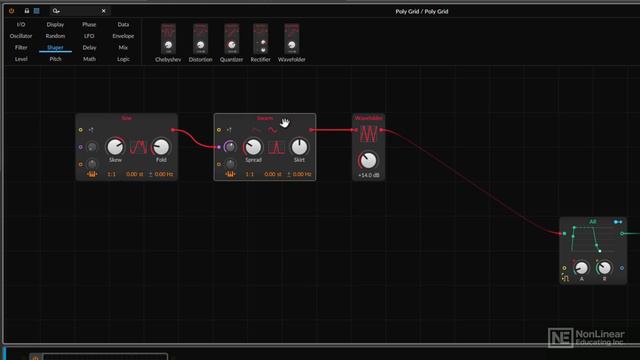
Task: Open the Display module category
Action: coord(55,24)
